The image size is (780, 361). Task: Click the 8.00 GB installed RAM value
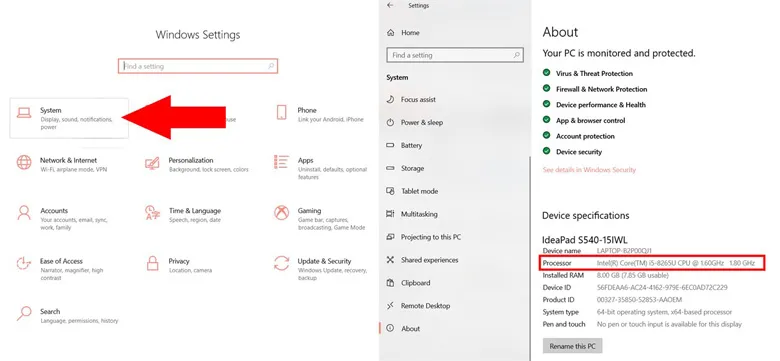click(632, 275)
